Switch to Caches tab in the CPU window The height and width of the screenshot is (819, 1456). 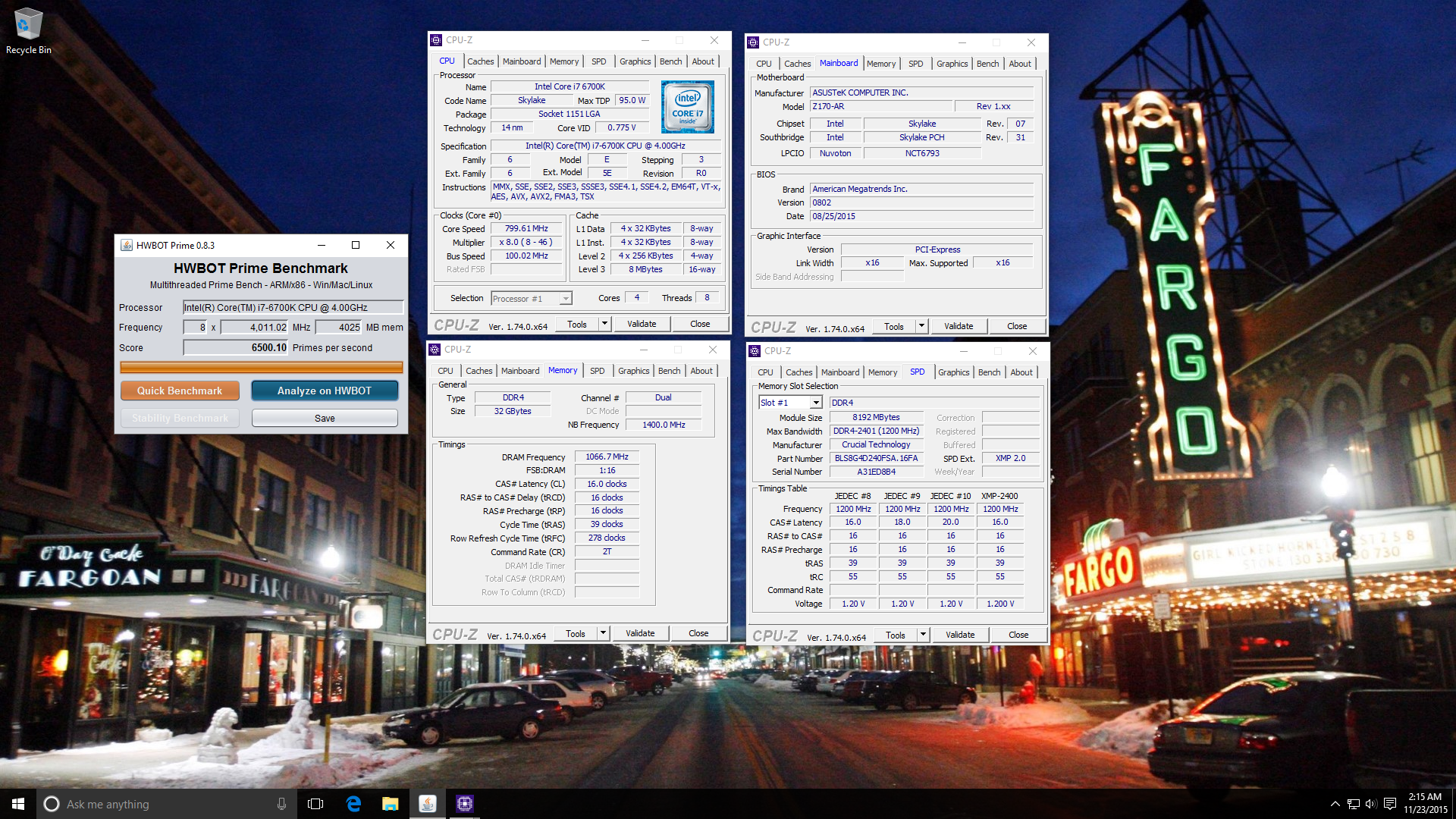(x=480, y=61)
